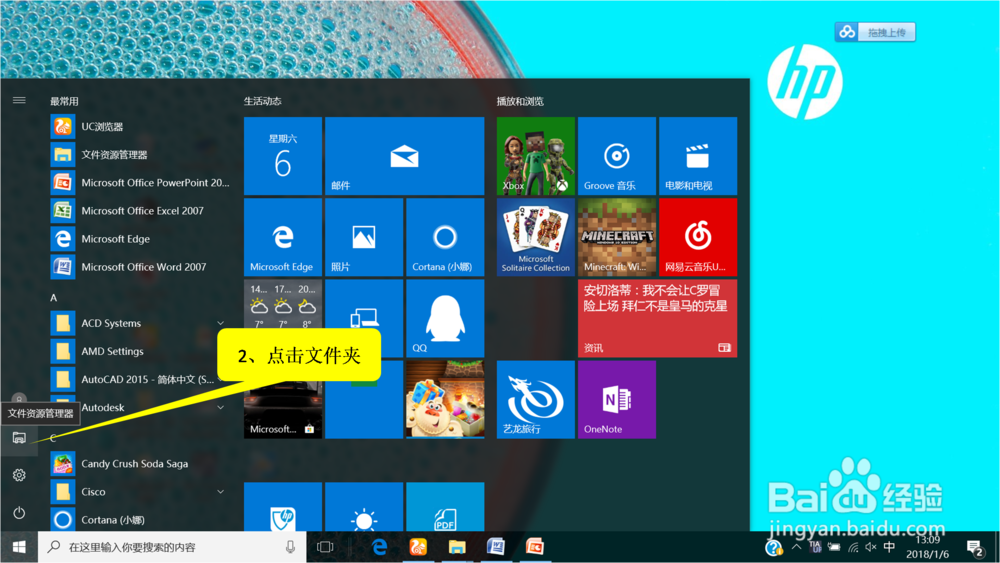The height and width of the screenshot is (563, 1000).
Task: Open UC browser from the taskbar
Action: tap(418, 547)
